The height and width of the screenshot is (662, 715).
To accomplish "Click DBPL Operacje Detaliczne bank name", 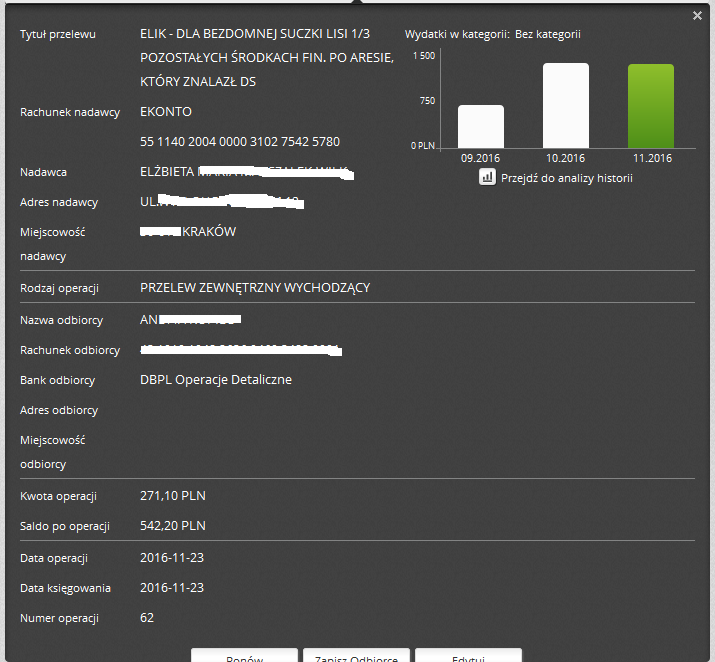I will (x=216, y=380).
